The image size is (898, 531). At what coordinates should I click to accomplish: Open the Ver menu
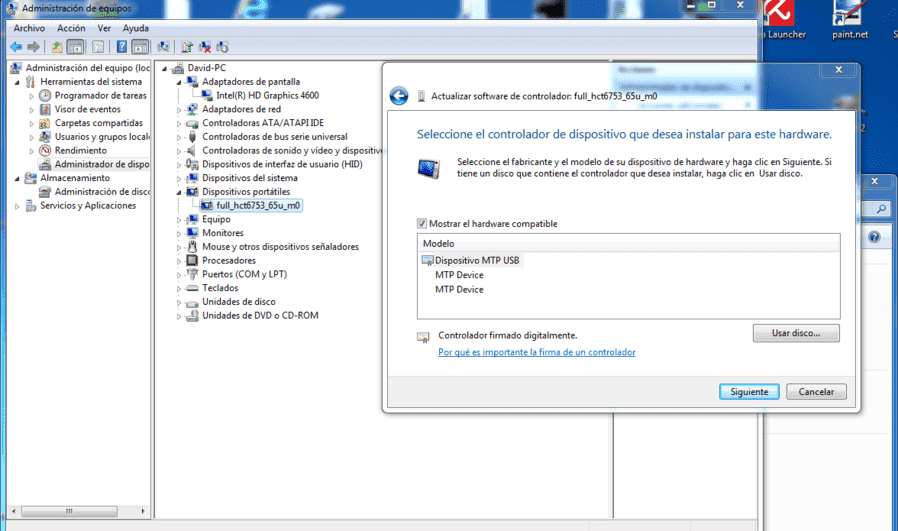(104, 28)
